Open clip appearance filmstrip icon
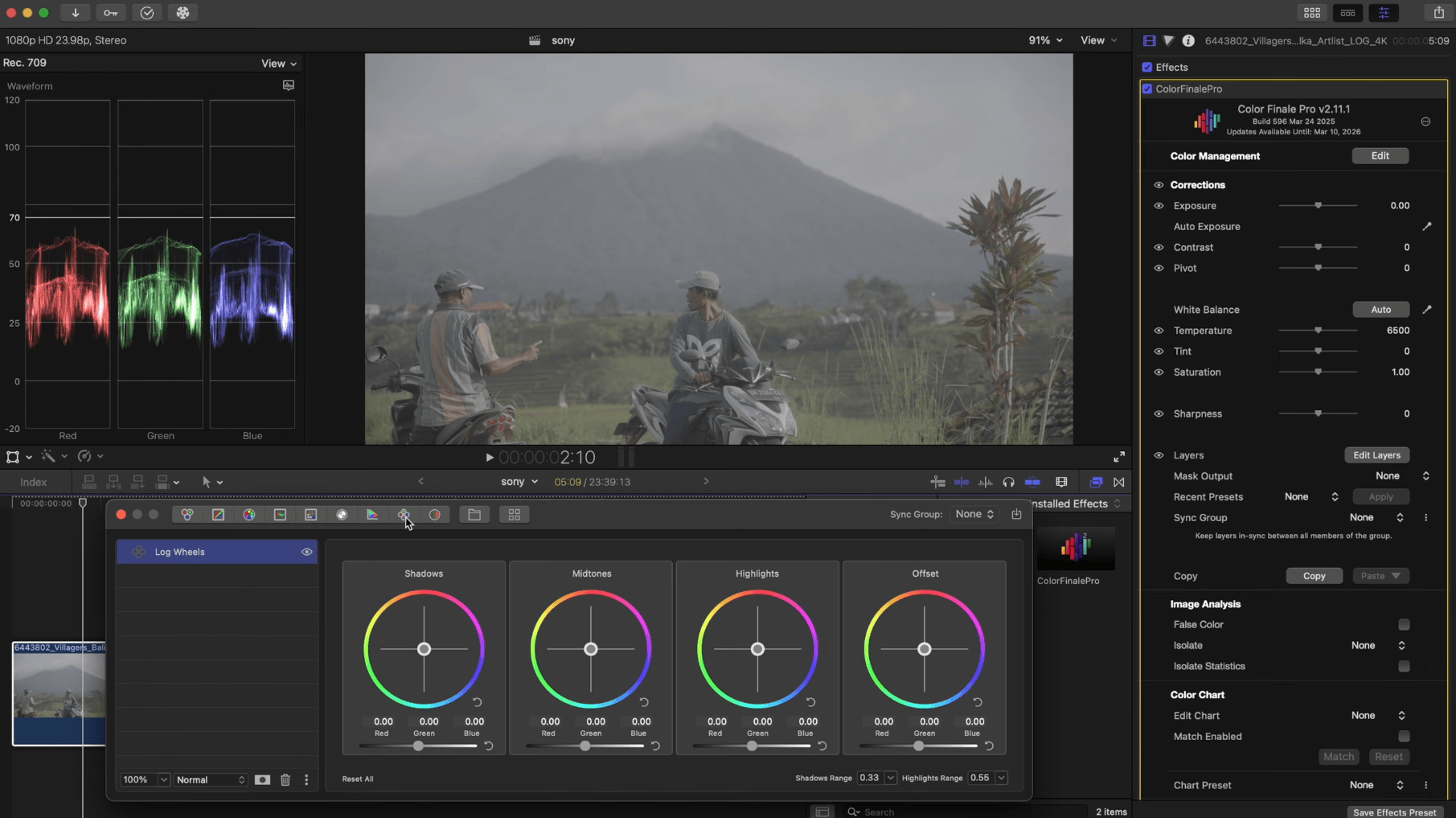This screenshot has height=818, width=1456. coord(1061,482)
